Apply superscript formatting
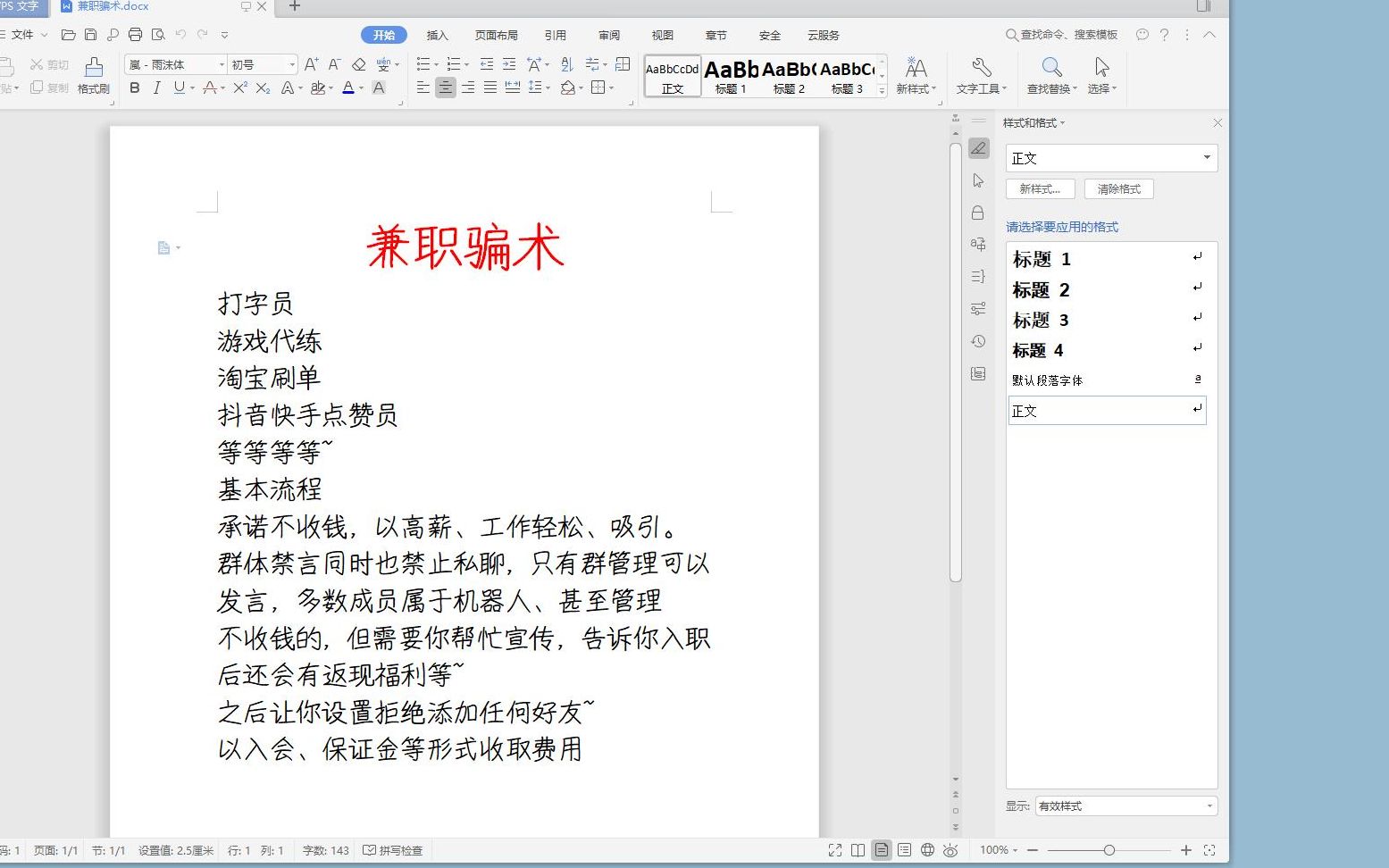The height and width of the screenshot is (868, 1389). click(x=239, y=88)
